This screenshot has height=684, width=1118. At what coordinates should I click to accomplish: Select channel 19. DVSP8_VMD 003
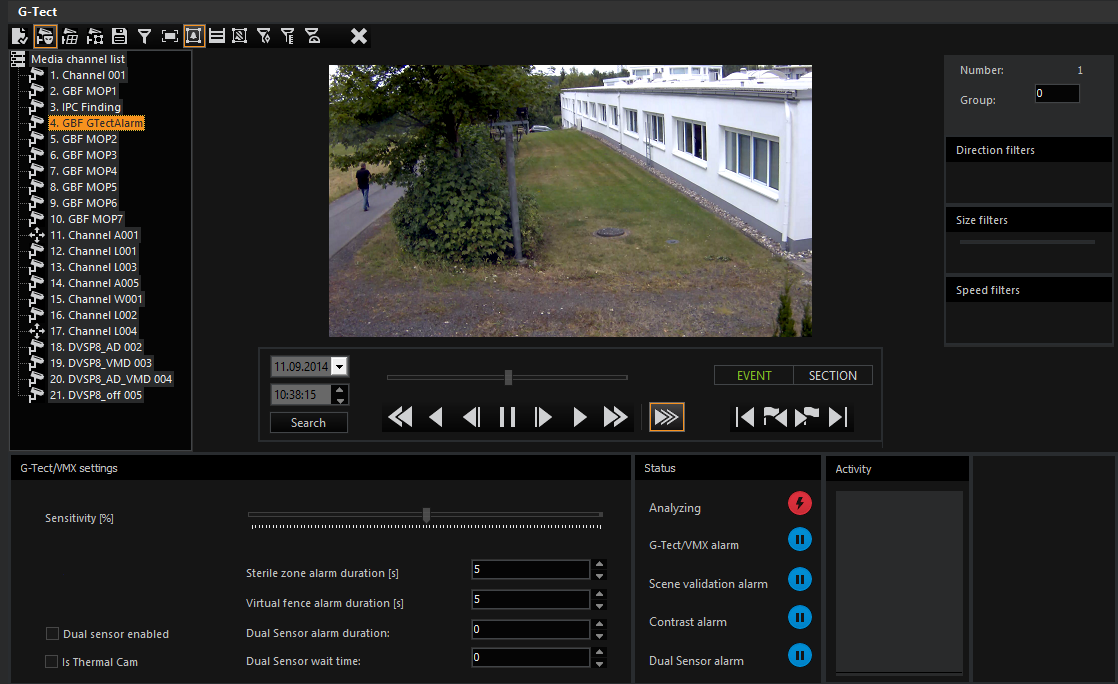point(101,363)
